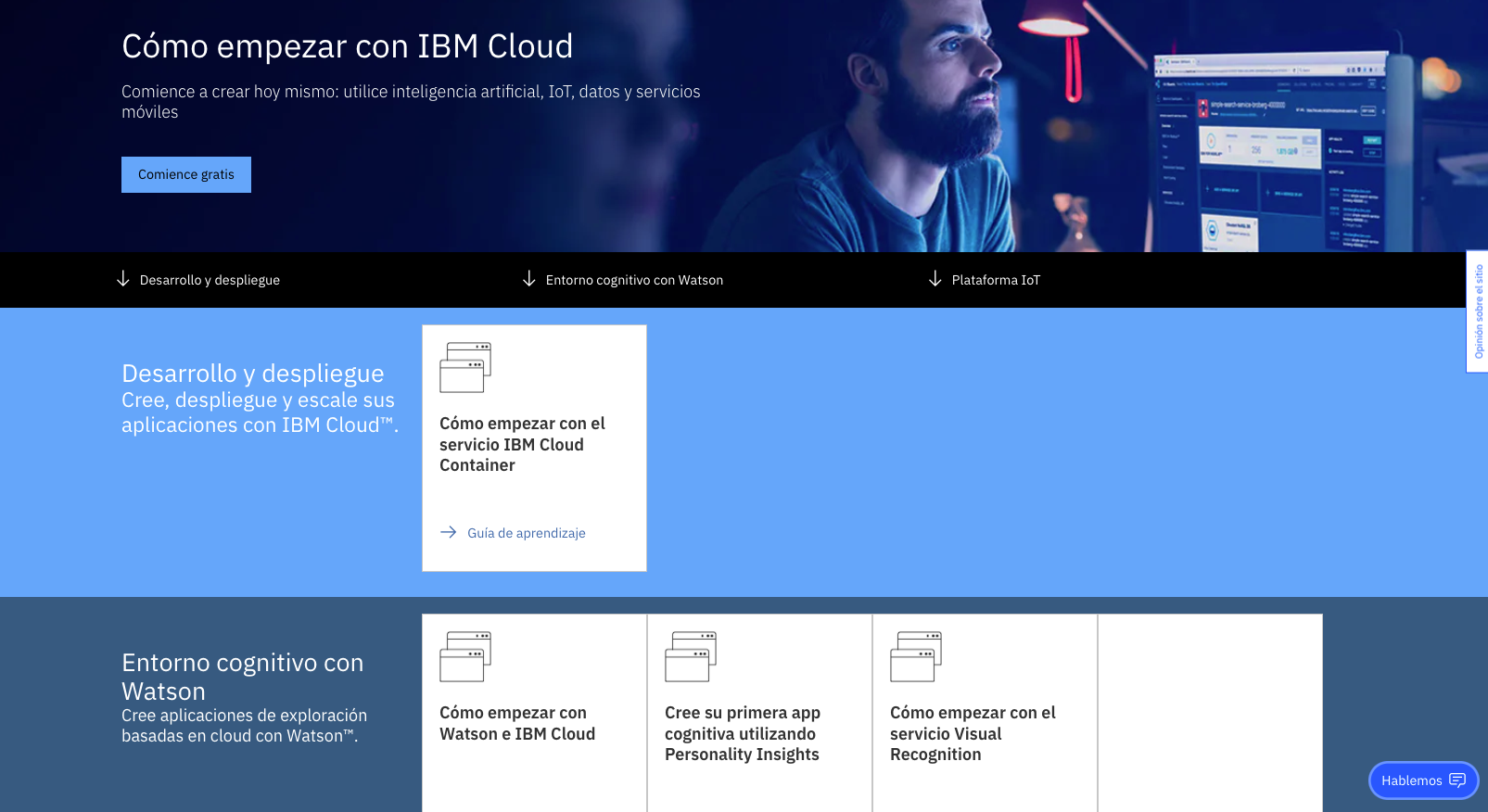Click the Comience a crear hoy mismo subtitle

[x=411, y=102]
